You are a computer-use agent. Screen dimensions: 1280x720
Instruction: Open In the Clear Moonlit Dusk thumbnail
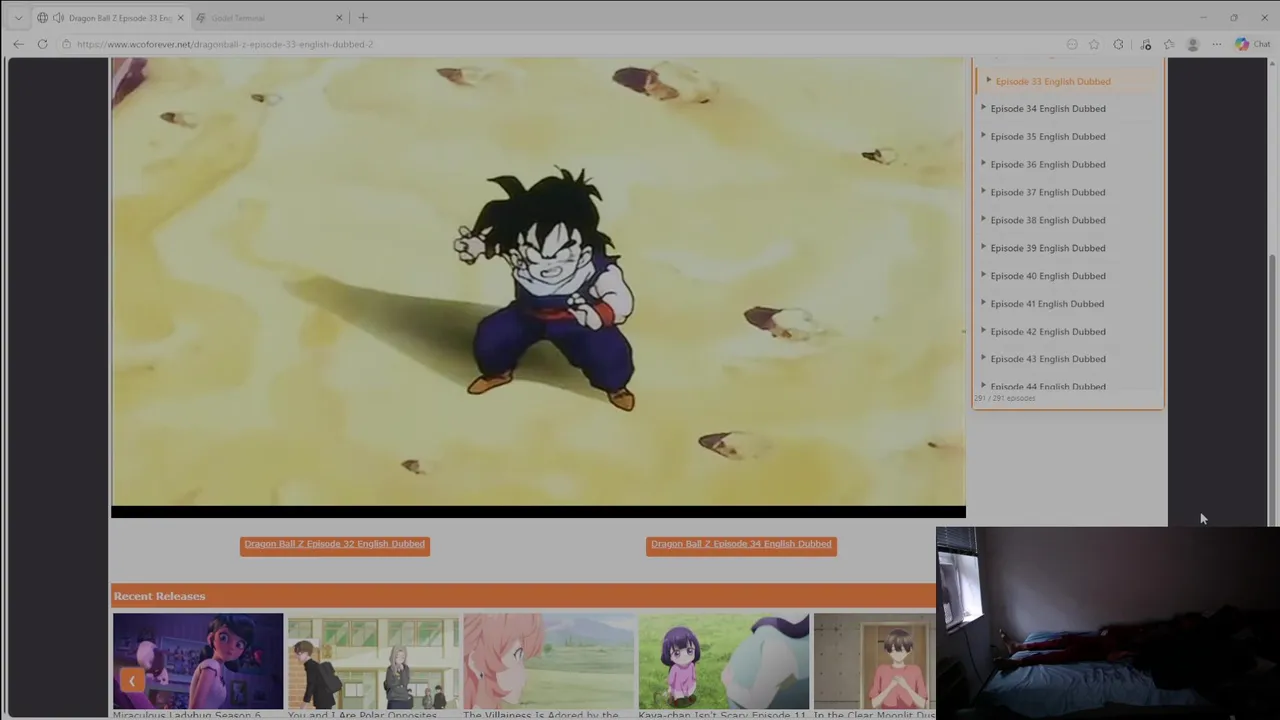[875, 662]
